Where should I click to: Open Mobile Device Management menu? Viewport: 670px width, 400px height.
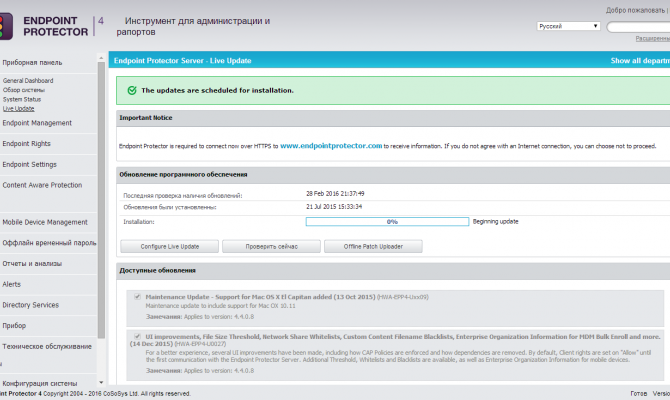tap(45, 222)
